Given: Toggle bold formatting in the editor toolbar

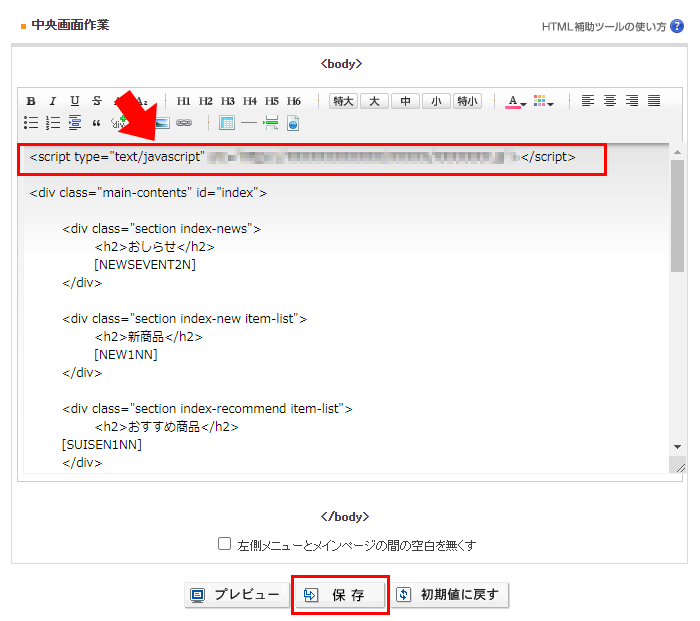Looking at the screenshot, I should (x=31, y=101).
